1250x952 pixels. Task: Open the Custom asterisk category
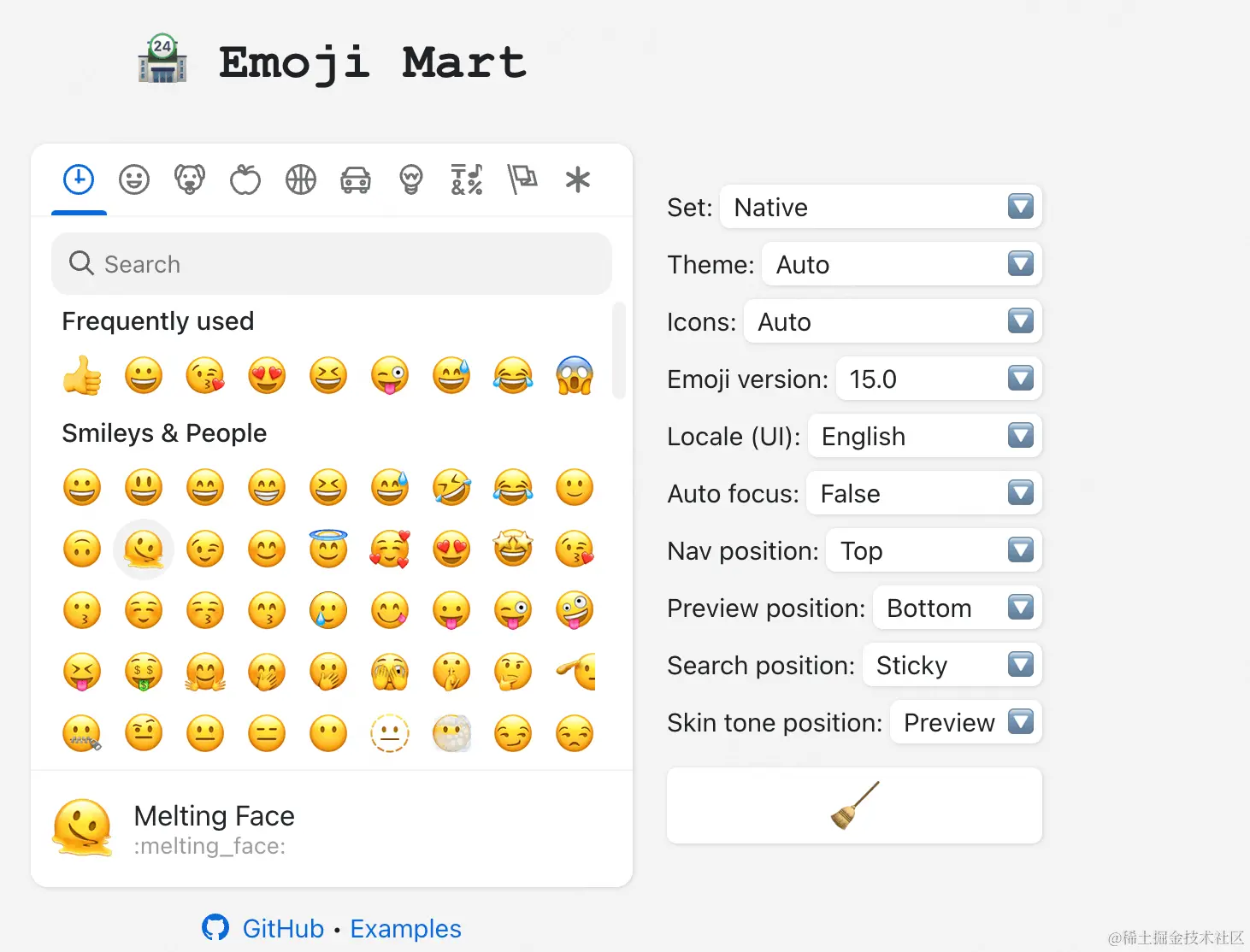[x=578, y=179]
